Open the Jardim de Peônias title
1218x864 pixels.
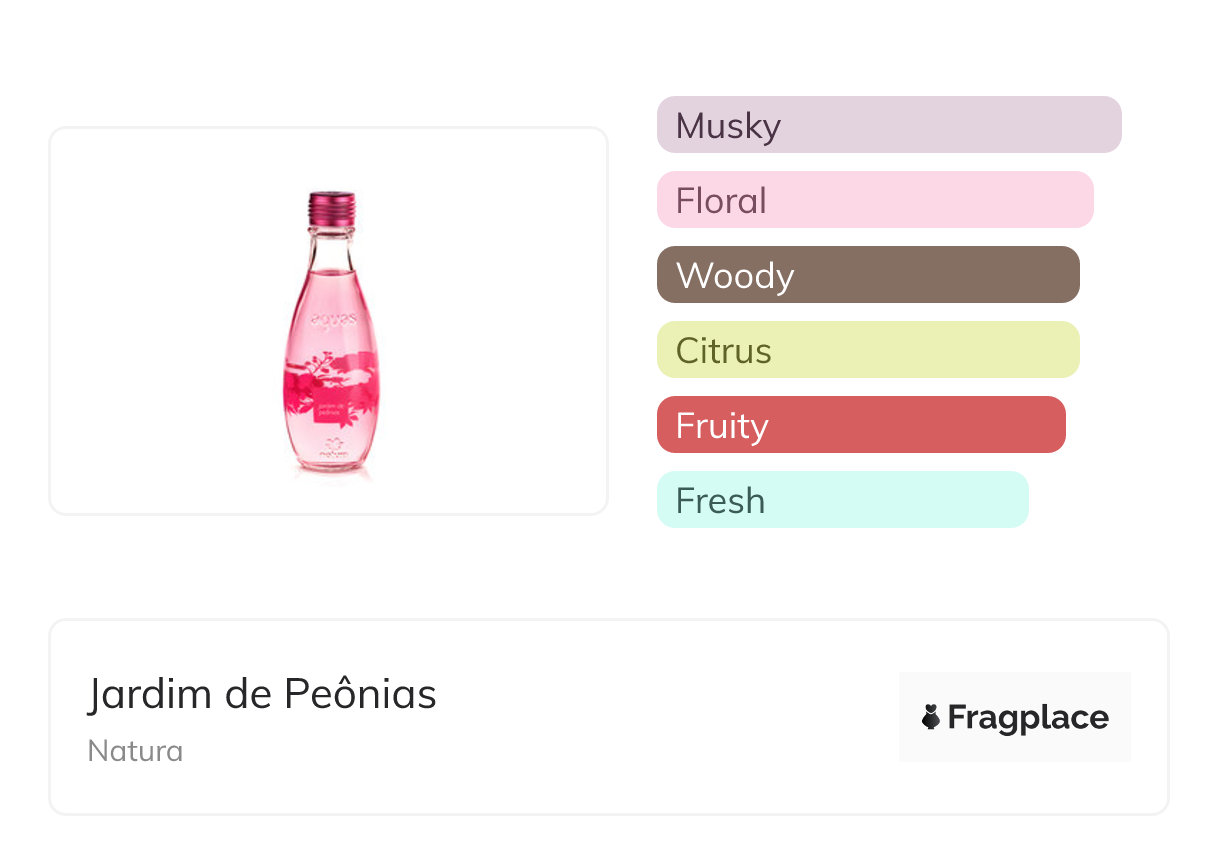pos(262,694)
